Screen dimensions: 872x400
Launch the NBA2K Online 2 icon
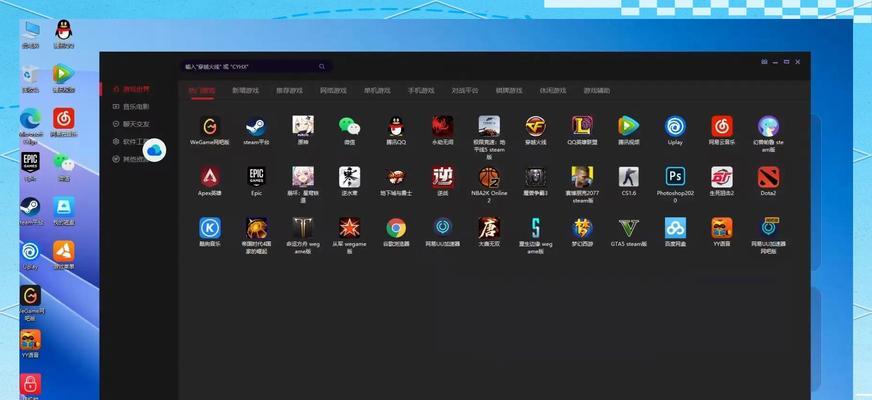click(x=489, y=177)
